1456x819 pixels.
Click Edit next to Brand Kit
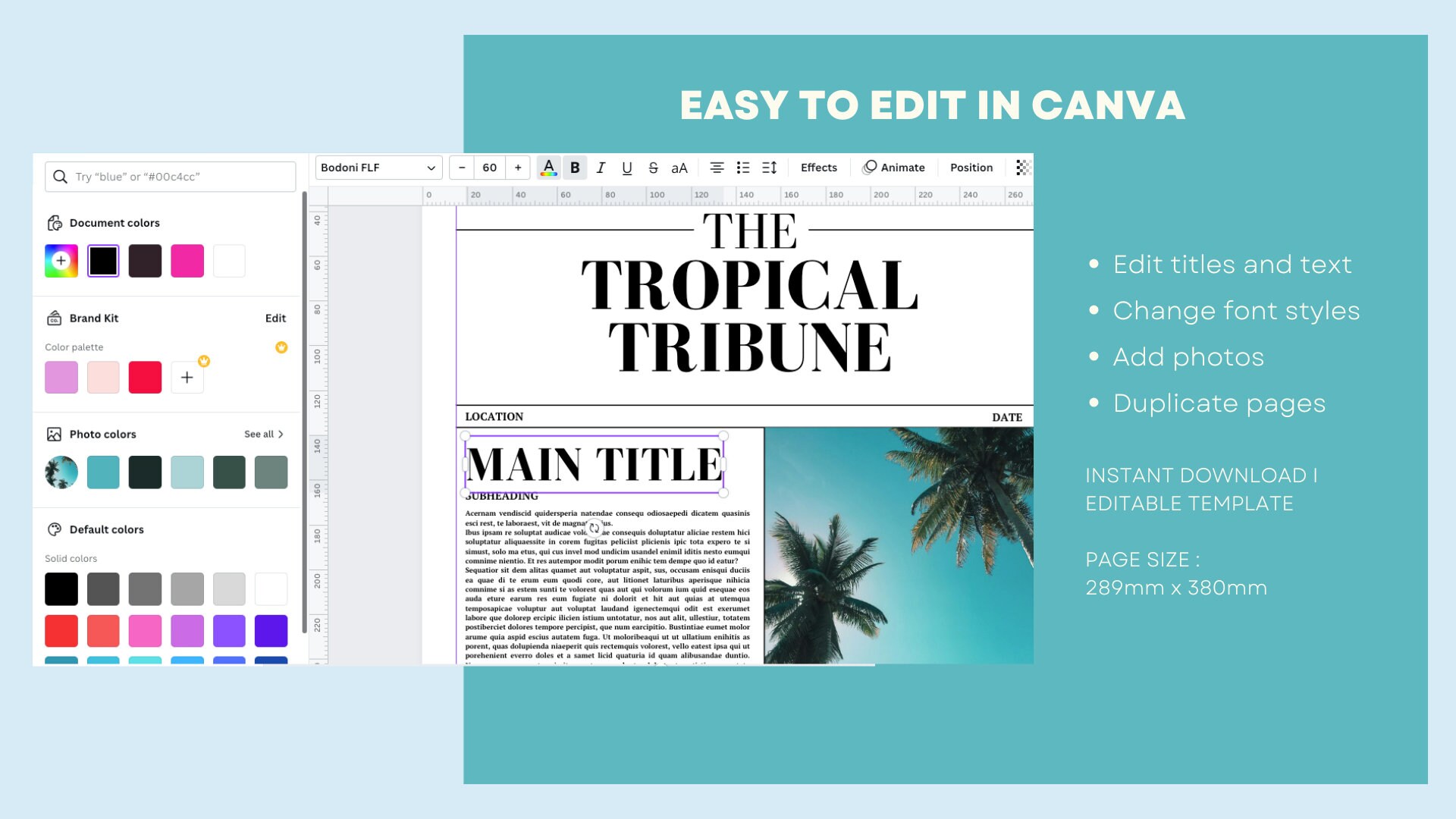click(276, 318)
